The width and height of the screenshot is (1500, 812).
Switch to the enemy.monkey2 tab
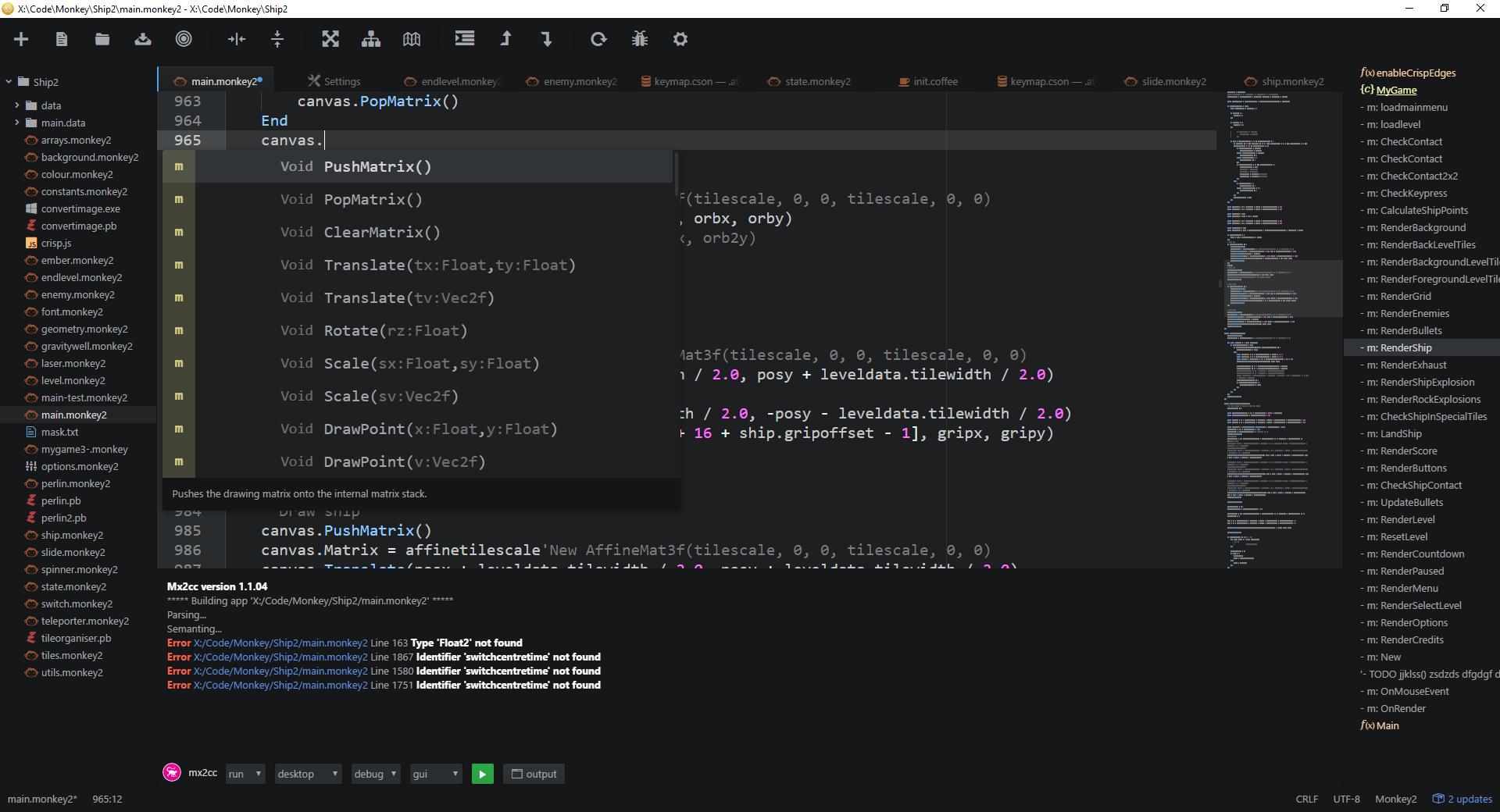580,81
